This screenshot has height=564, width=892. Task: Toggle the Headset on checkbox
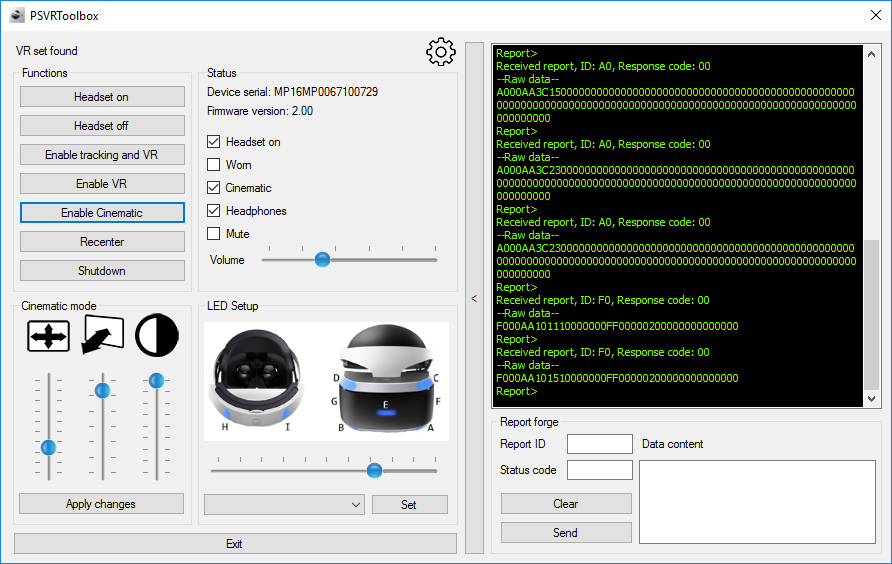click(x=213, y=142)
